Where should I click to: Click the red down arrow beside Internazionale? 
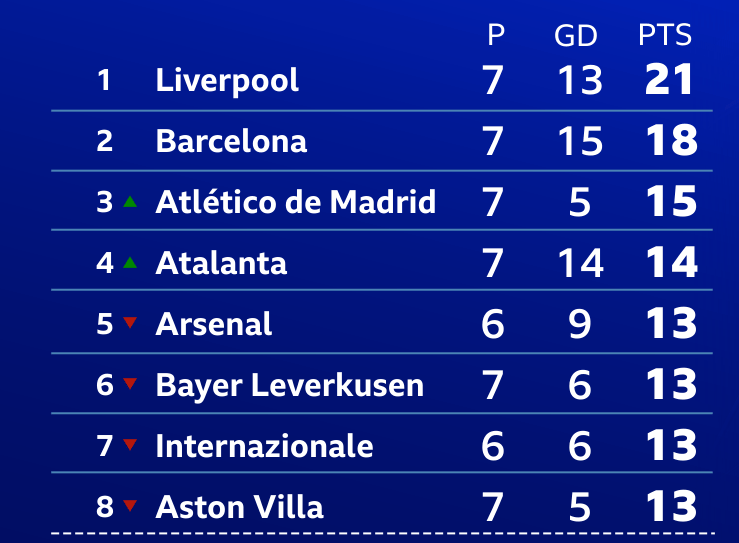(x=129, y=445)
